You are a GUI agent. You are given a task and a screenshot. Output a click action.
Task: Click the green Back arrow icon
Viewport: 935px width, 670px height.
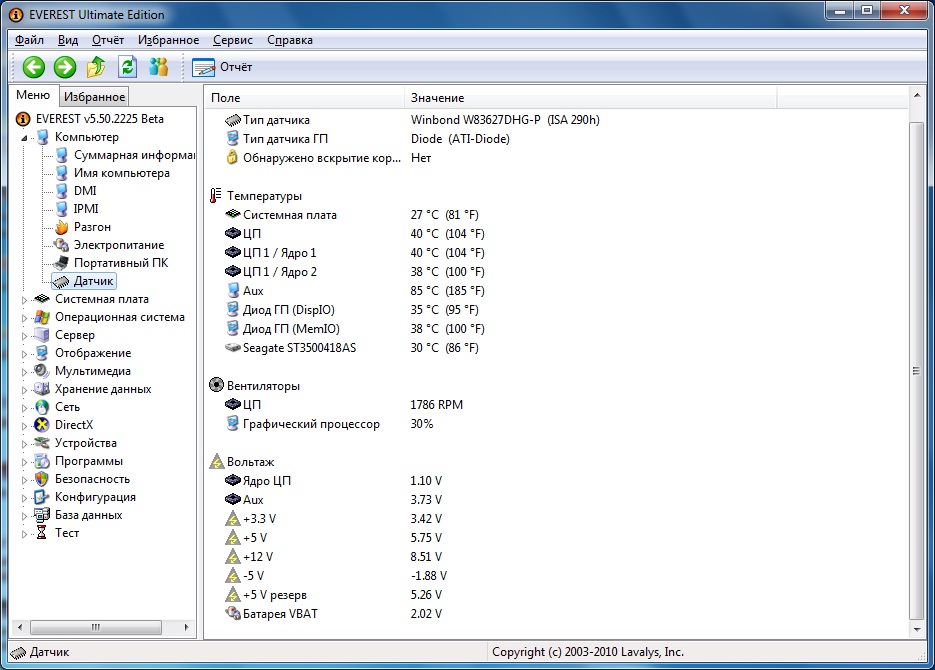coord(34,67)
